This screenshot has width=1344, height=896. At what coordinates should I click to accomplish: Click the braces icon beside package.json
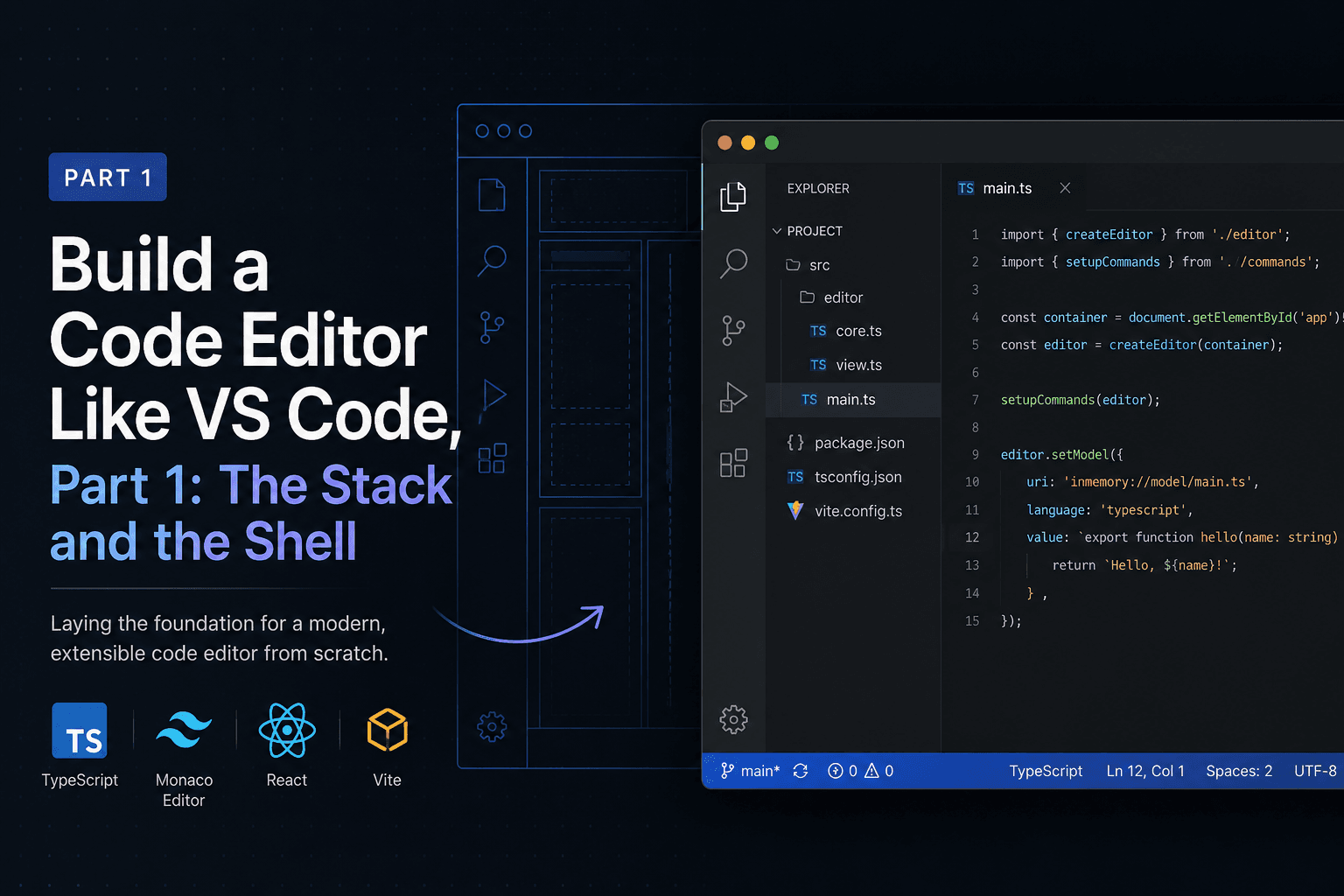click(795, 443)
